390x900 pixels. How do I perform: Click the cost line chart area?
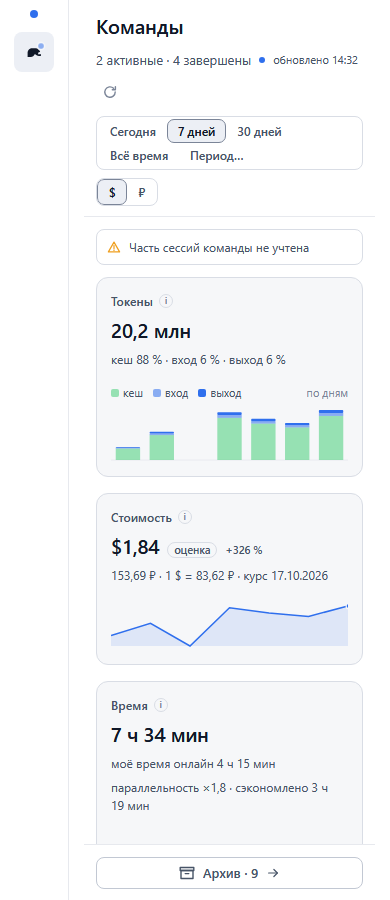click(x=229, y=626)
